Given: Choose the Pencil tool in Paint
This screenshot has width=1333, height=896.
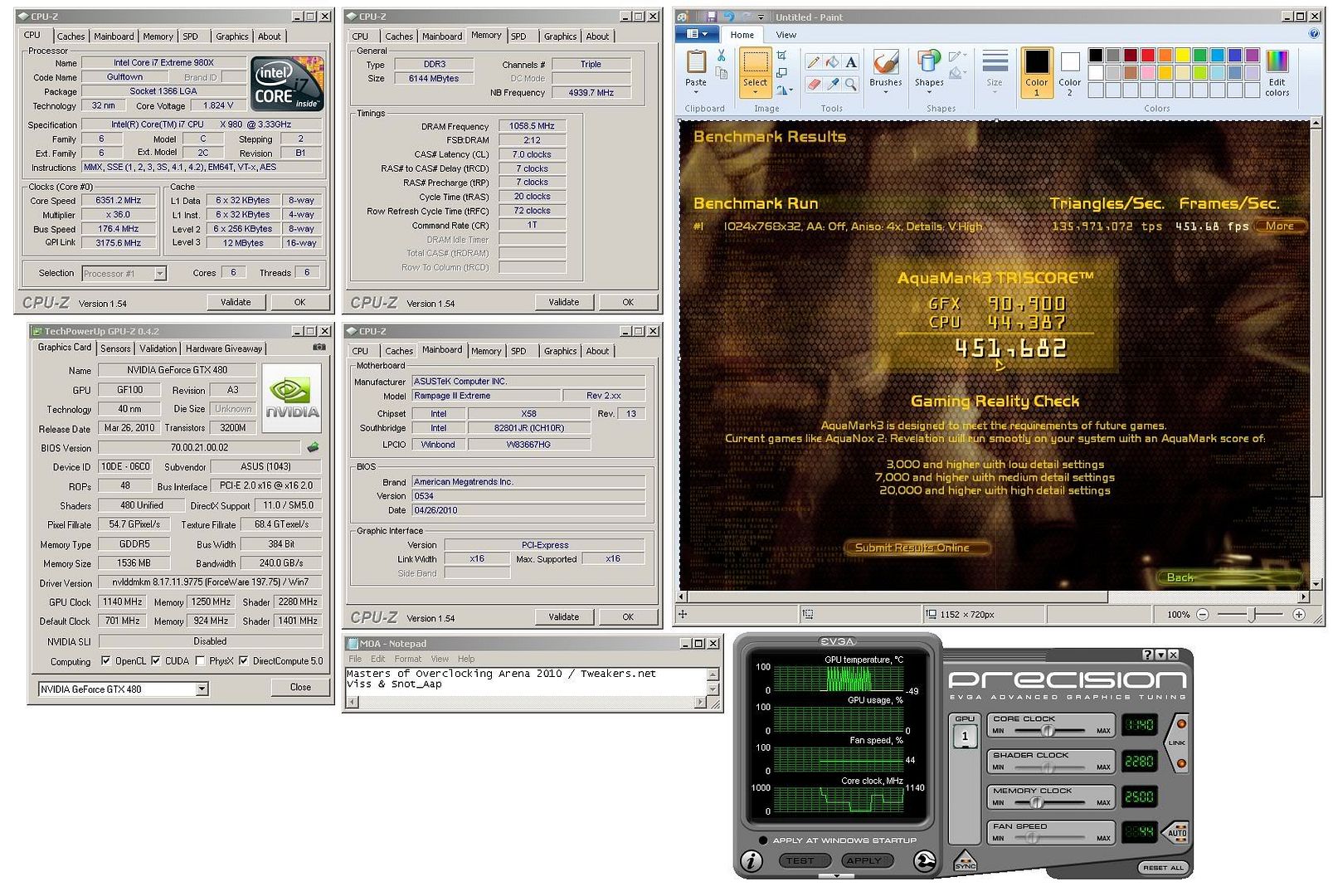Looking at the screenshot, I should (814, 62).
